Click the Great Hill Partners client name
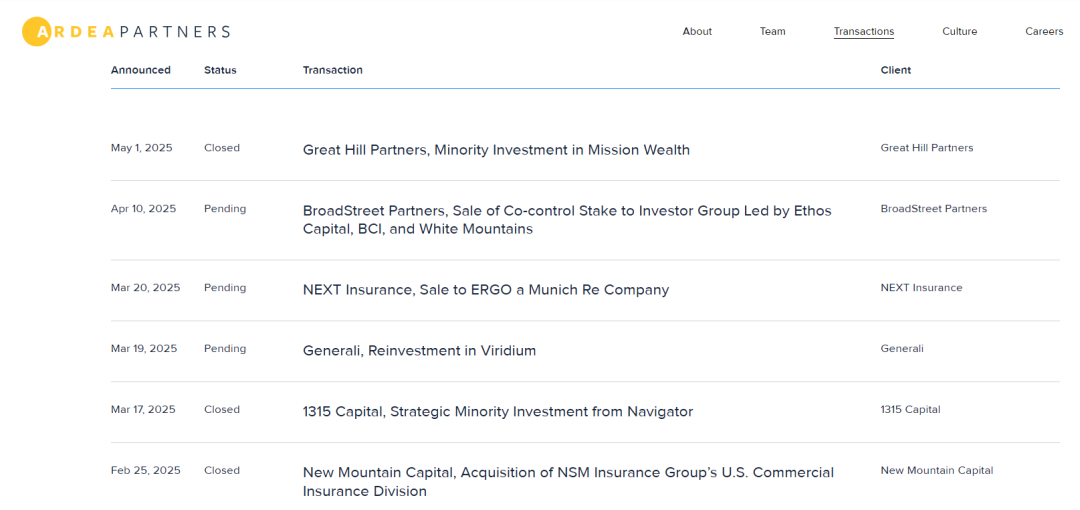1080x510 pixels. [x=926, y=148]
